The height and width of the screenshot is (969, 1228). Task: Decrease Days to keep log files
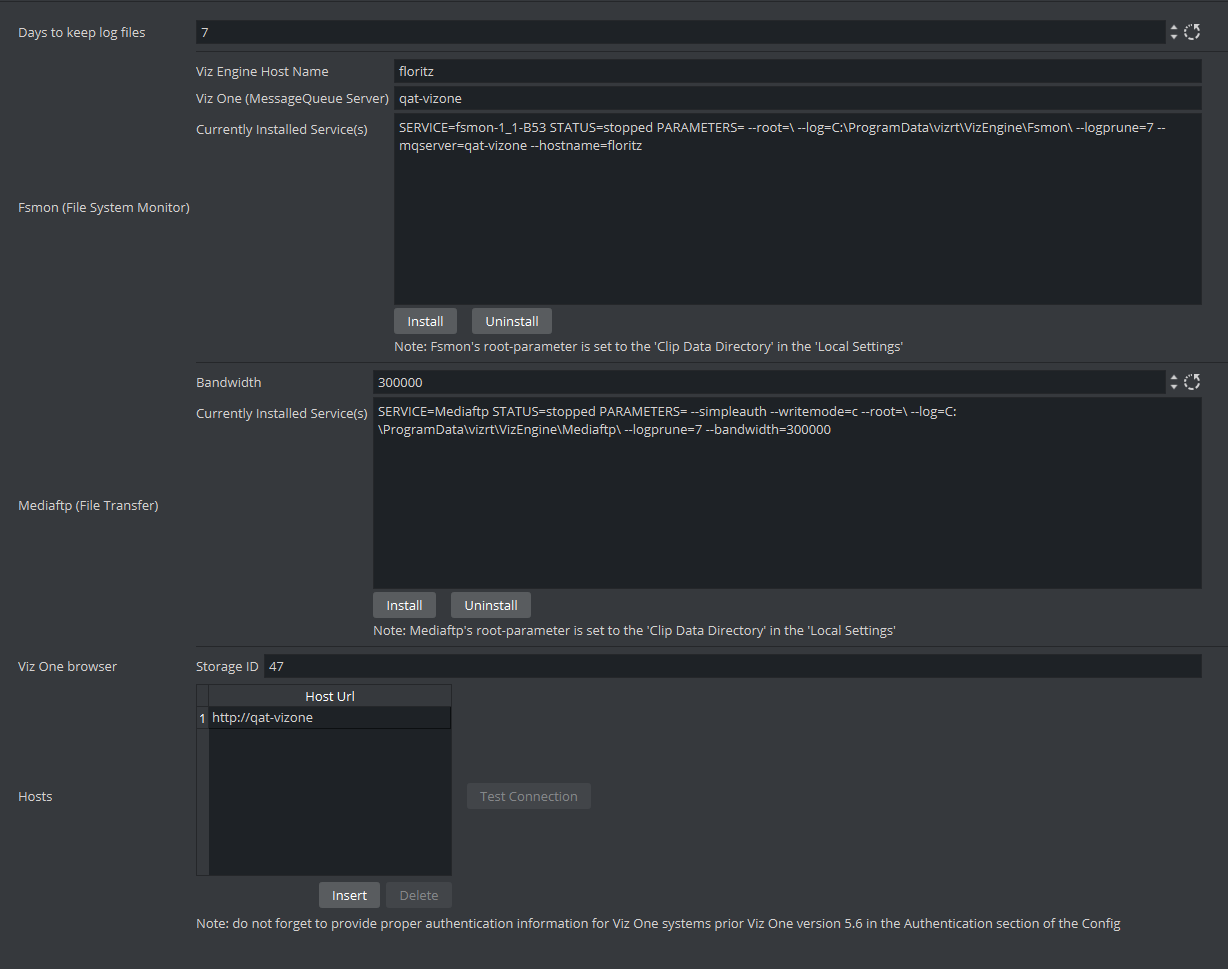1174,38
